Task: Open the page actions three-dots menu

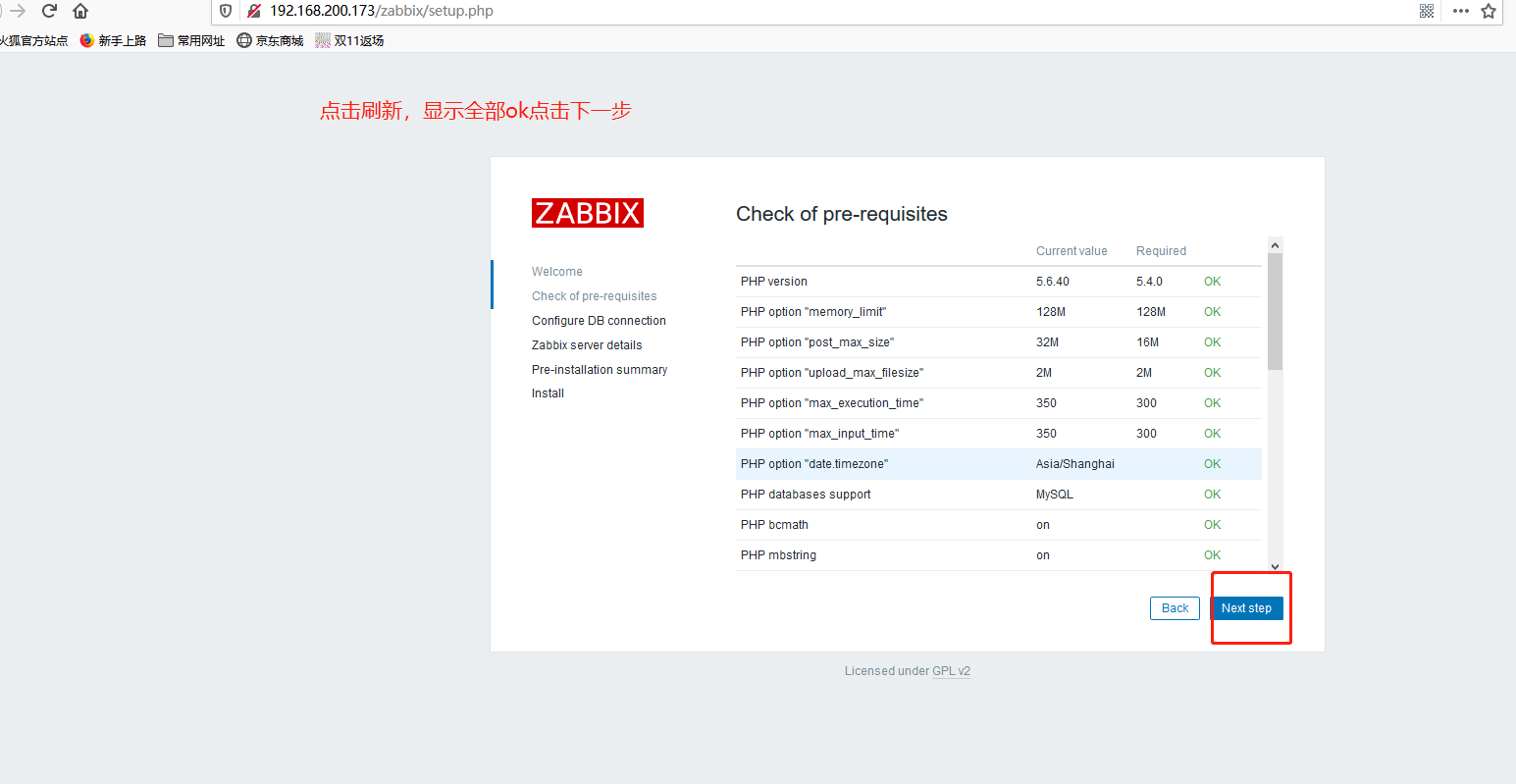Action: (x=1460, y=11)
